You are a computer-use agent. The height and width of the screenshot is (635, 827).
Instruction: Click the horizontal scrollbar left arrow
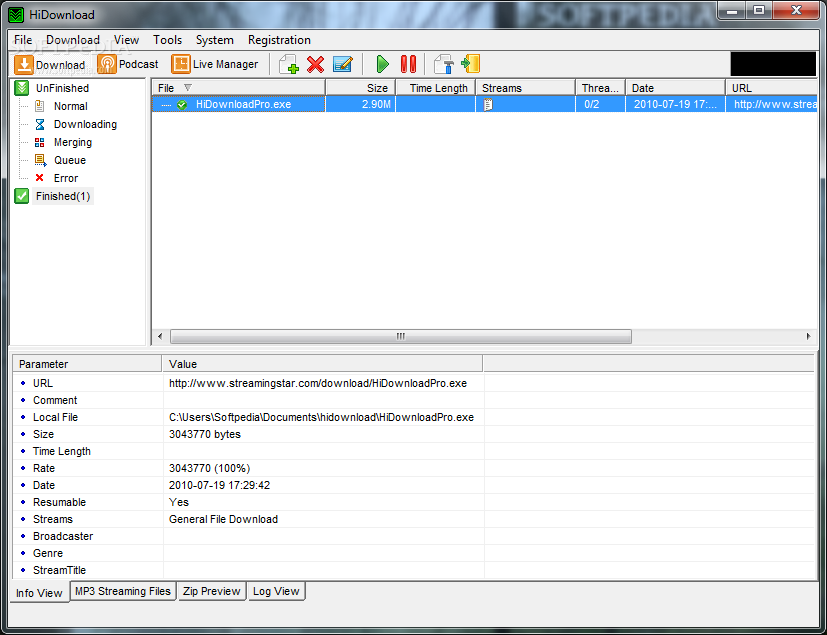pos(160,336)
